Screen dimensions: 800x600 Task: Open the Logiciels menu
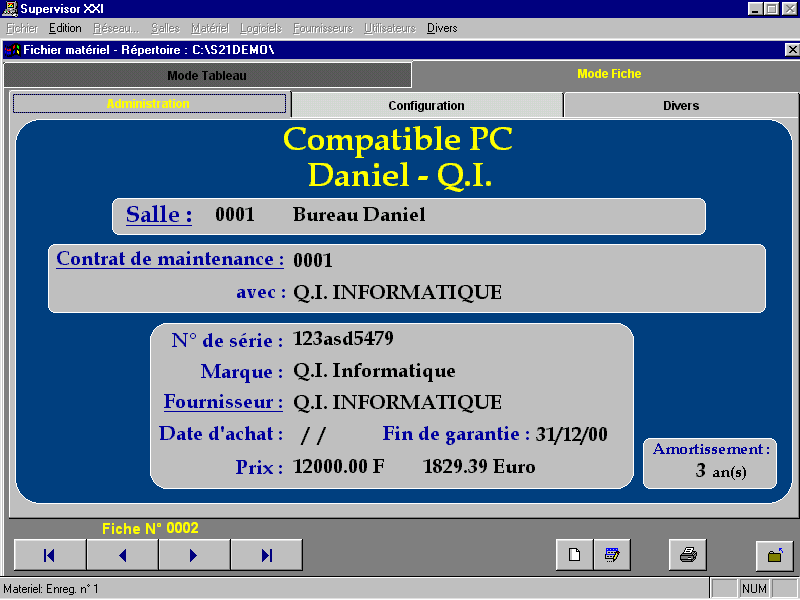(x=261, y=28)
